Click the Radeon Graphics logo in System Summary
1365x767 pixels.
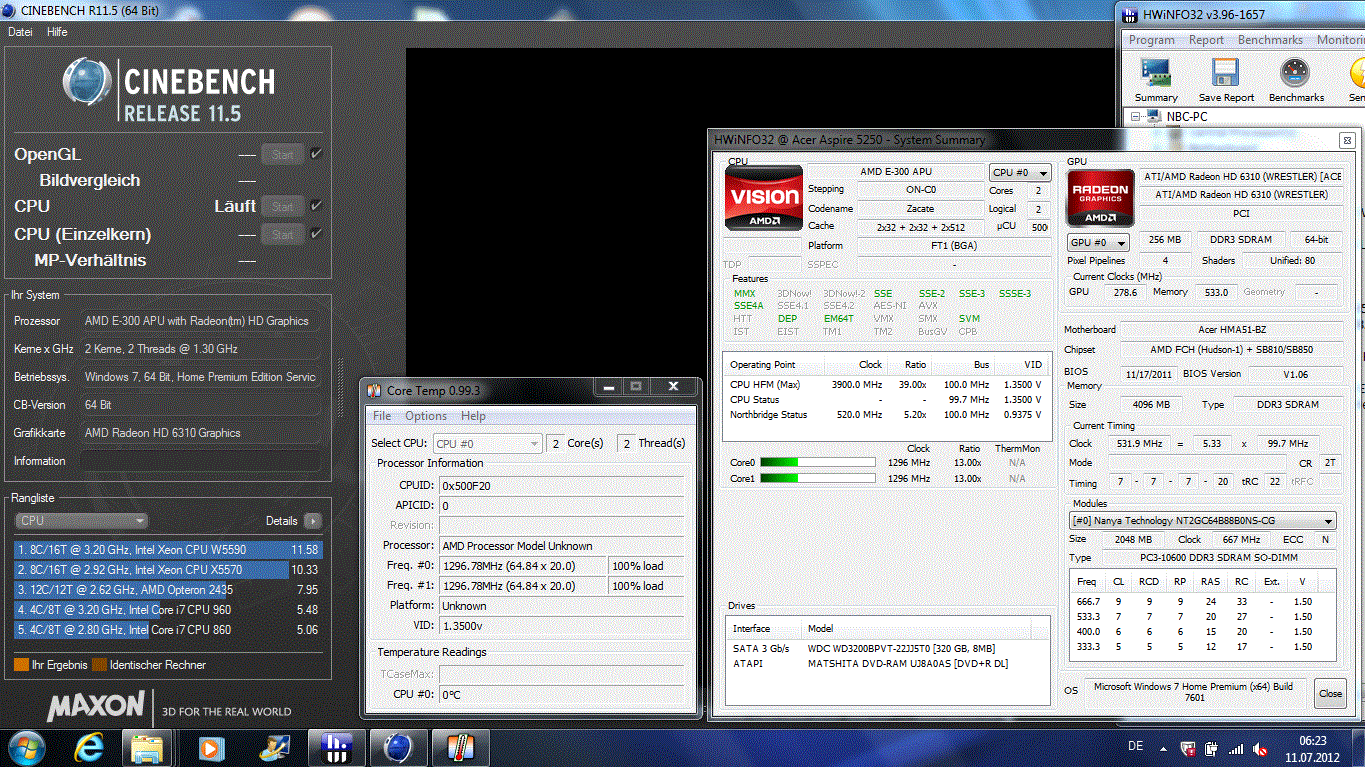click(x=1100, y=197)
